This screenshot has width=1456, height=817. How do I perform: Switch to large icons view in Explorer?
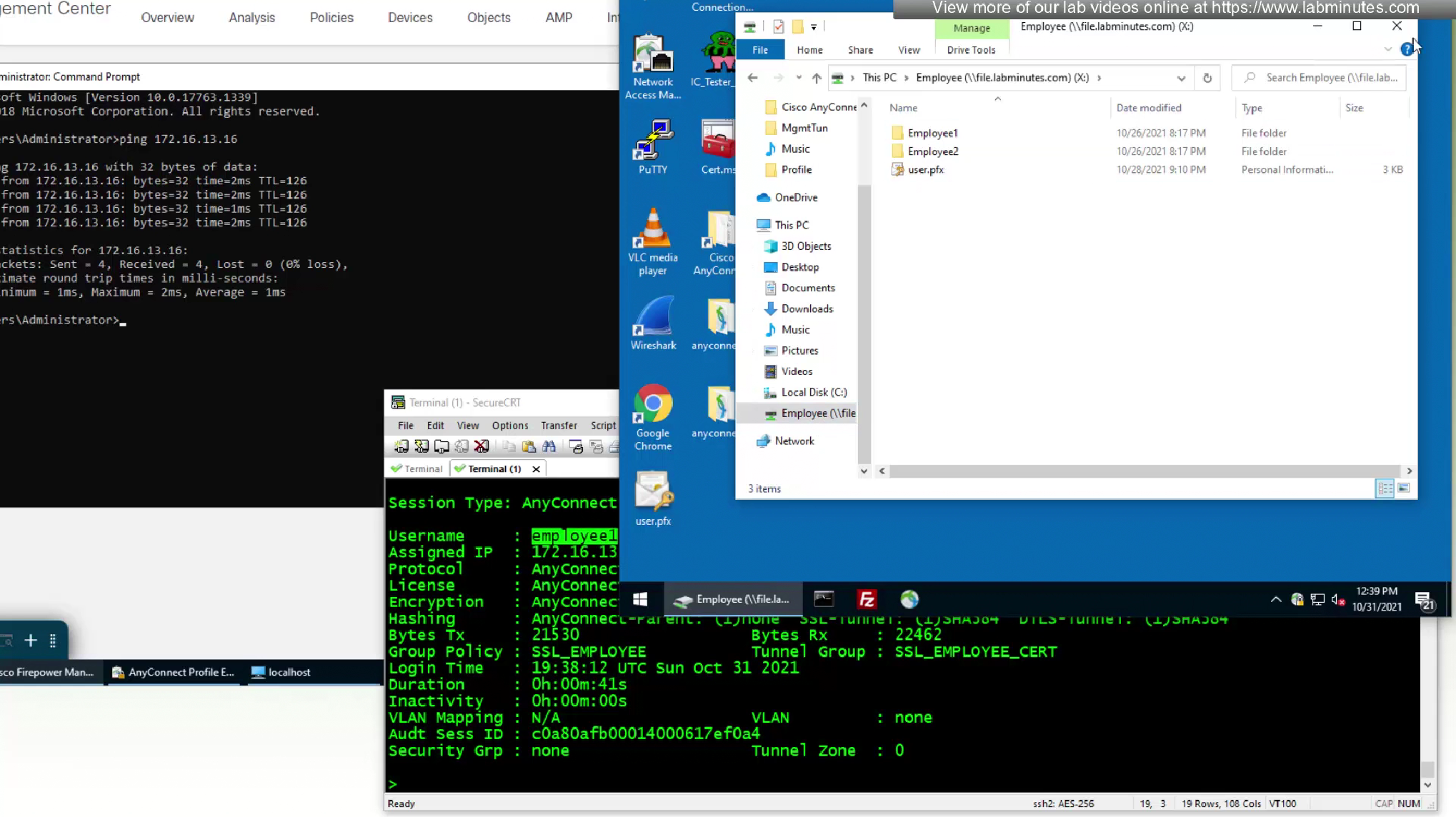tap(1403, 488)
